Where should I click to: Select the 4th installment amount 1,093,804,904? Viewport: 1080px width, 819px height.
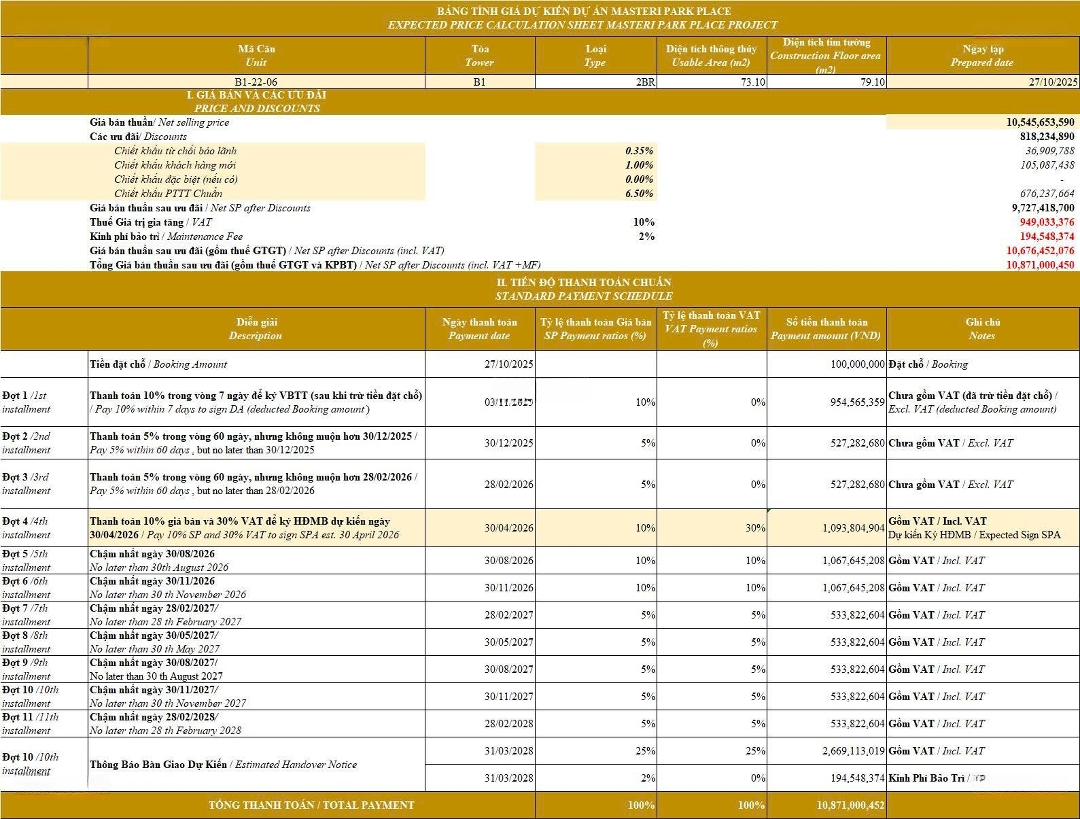(x=848, y=528)
